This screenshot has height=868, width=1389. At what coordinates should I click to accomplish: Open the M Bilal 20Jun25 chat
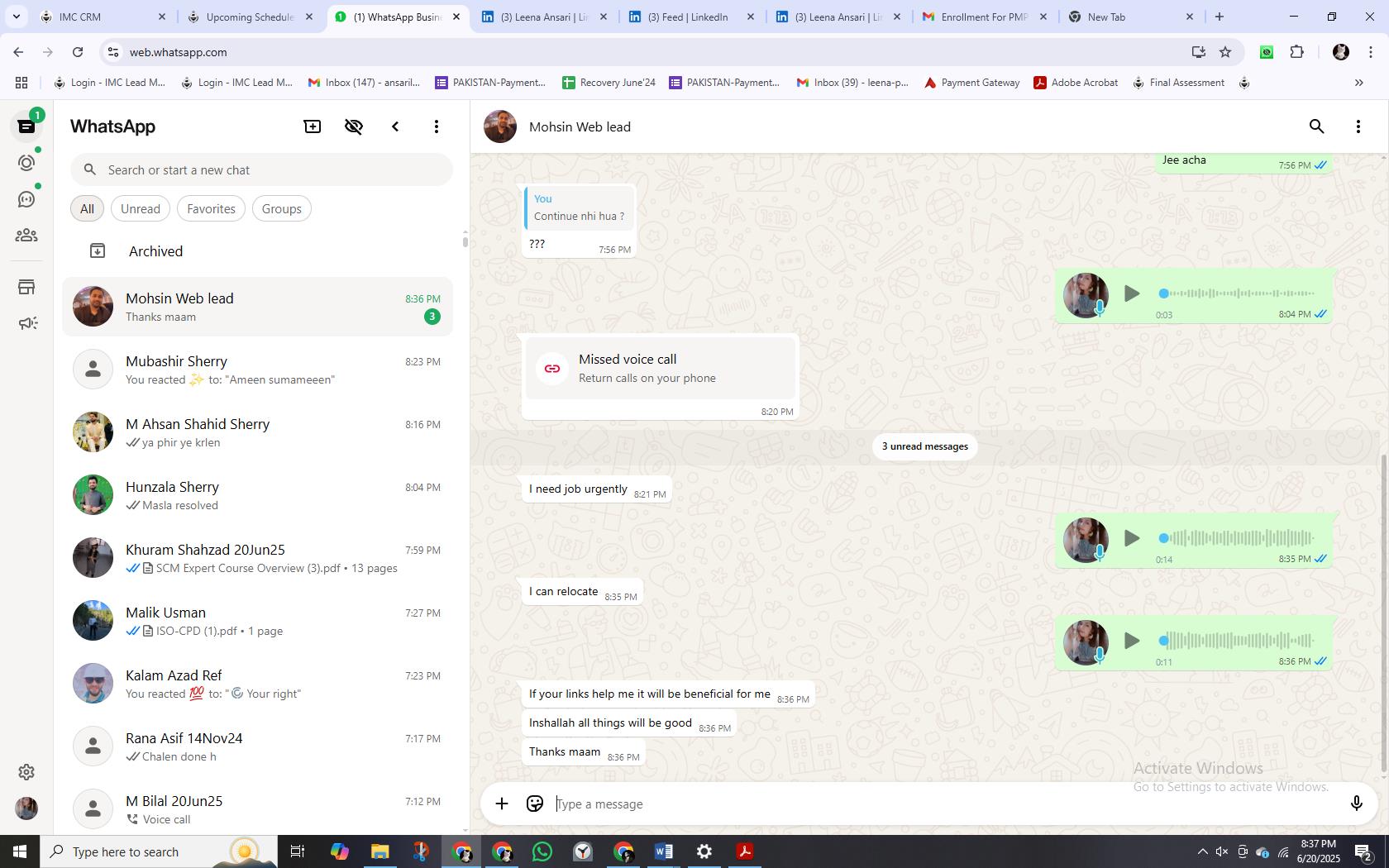[257, 809]
